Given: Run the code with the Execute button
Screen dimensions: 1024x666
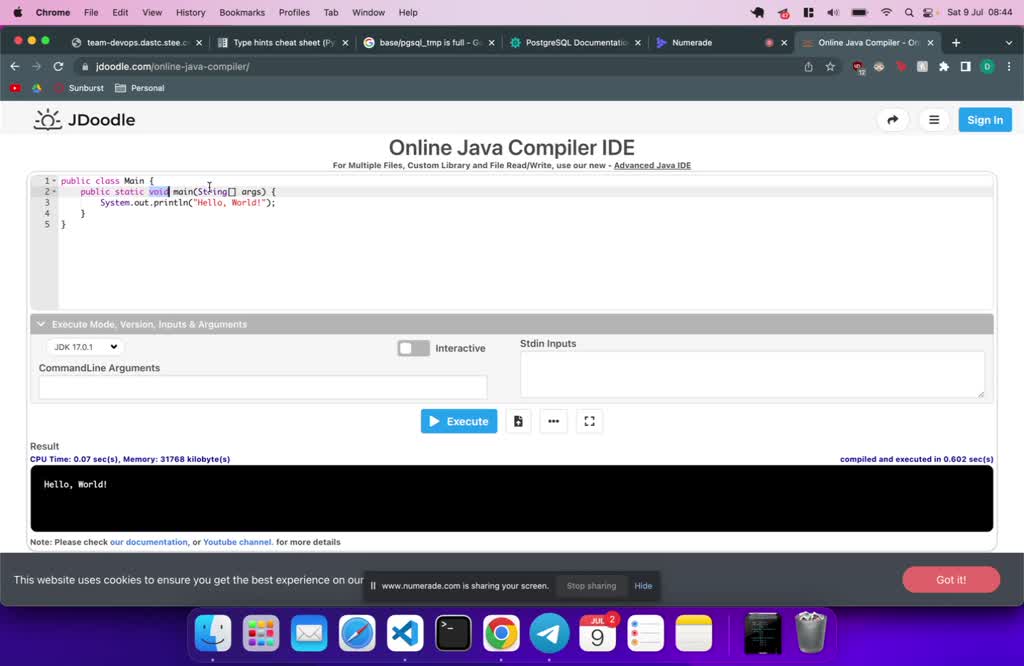Looking at the screenshot, I should point(459,421).
